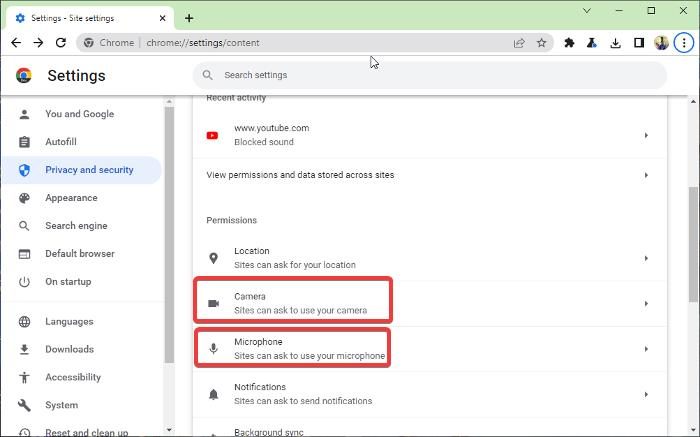Go back to the previous page
Image resolution: width=700 pixels, height=437 pixels.
click(x=16, y=43)
